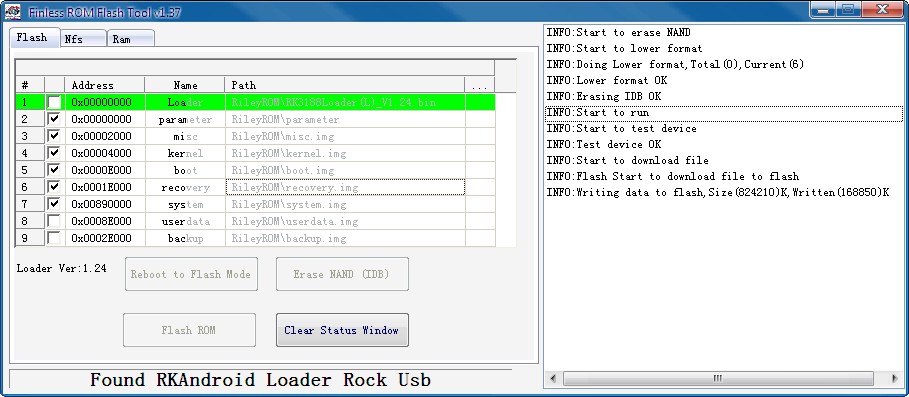This screenshot has width=909, height=397.
Task: Switch to the Nfs tab
Action: pos(83,39)
